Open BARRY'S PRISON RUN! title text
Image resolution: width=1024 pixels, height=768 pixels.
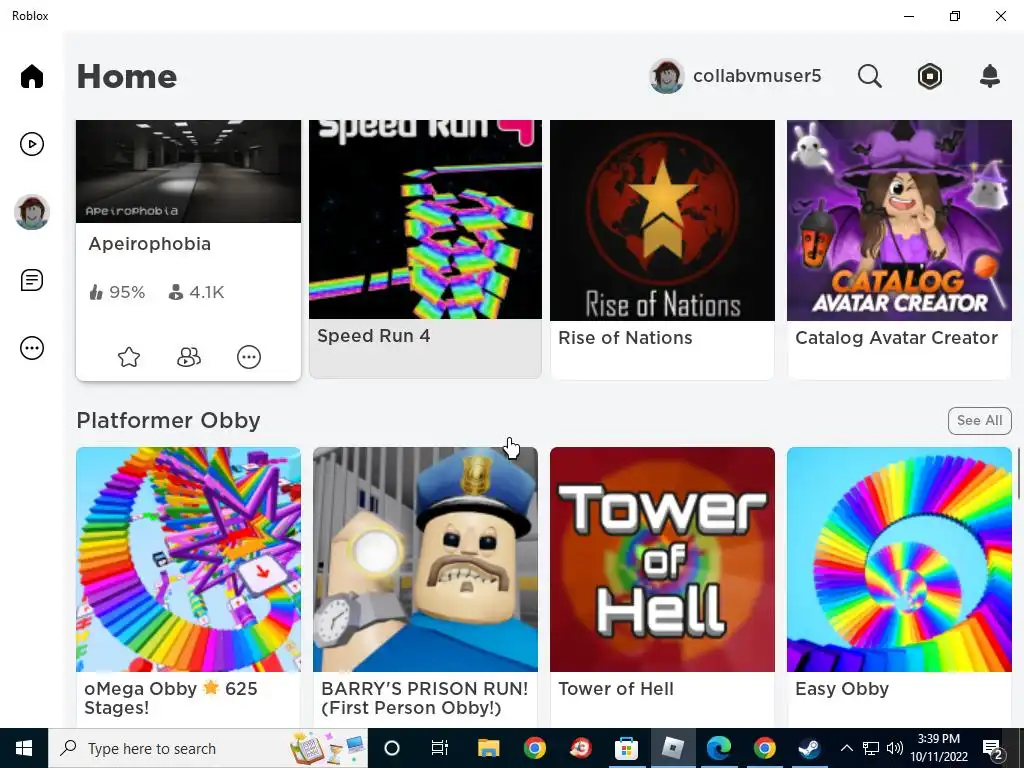pos(424,698)
